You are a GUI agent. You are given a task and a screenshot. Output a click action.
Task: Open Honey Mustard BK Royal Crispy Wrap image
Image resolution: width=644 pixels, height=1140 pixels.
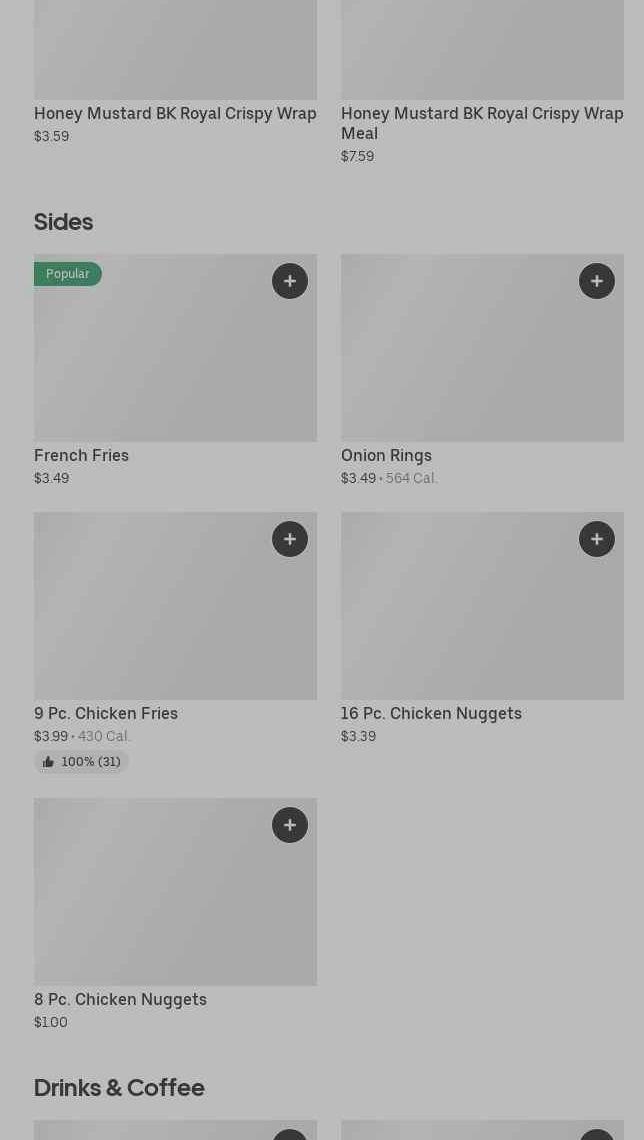click(x=175, y=50)
